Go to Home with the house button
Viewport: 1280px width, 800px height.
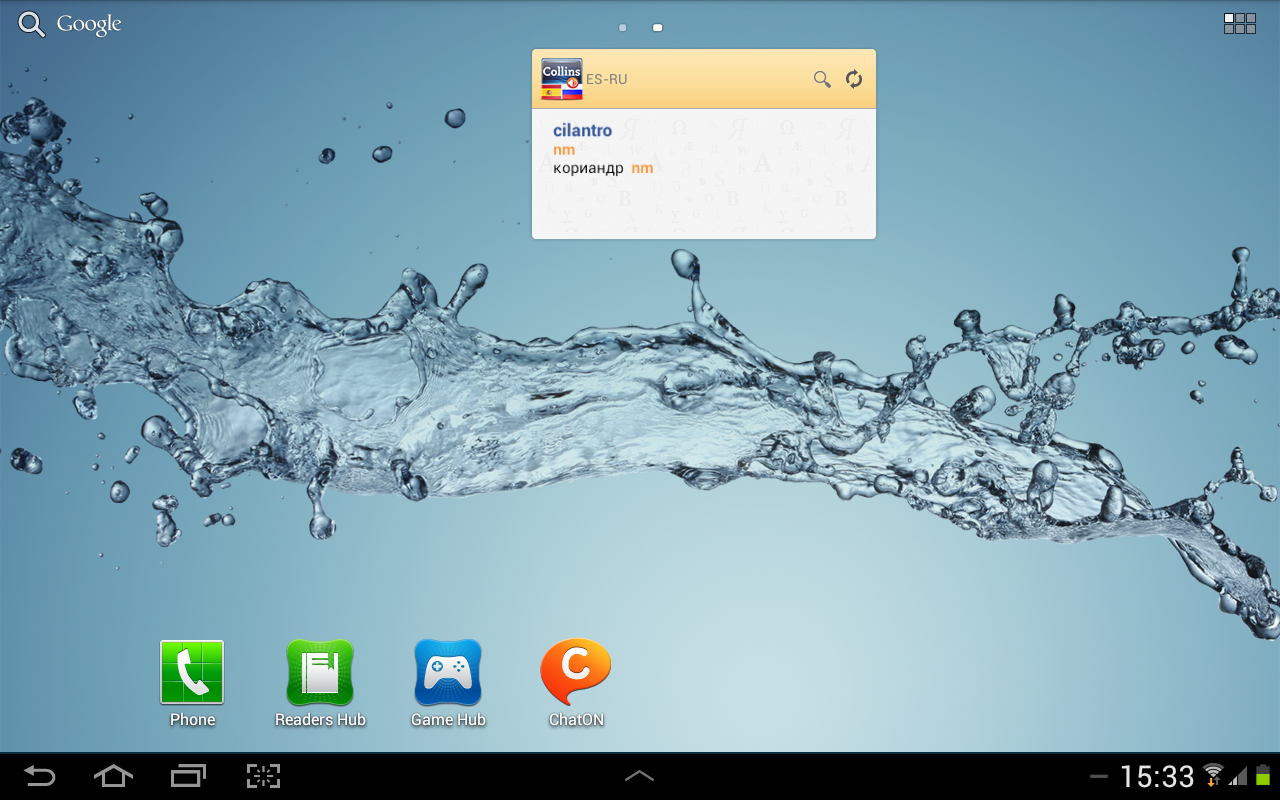pos(113,776)
